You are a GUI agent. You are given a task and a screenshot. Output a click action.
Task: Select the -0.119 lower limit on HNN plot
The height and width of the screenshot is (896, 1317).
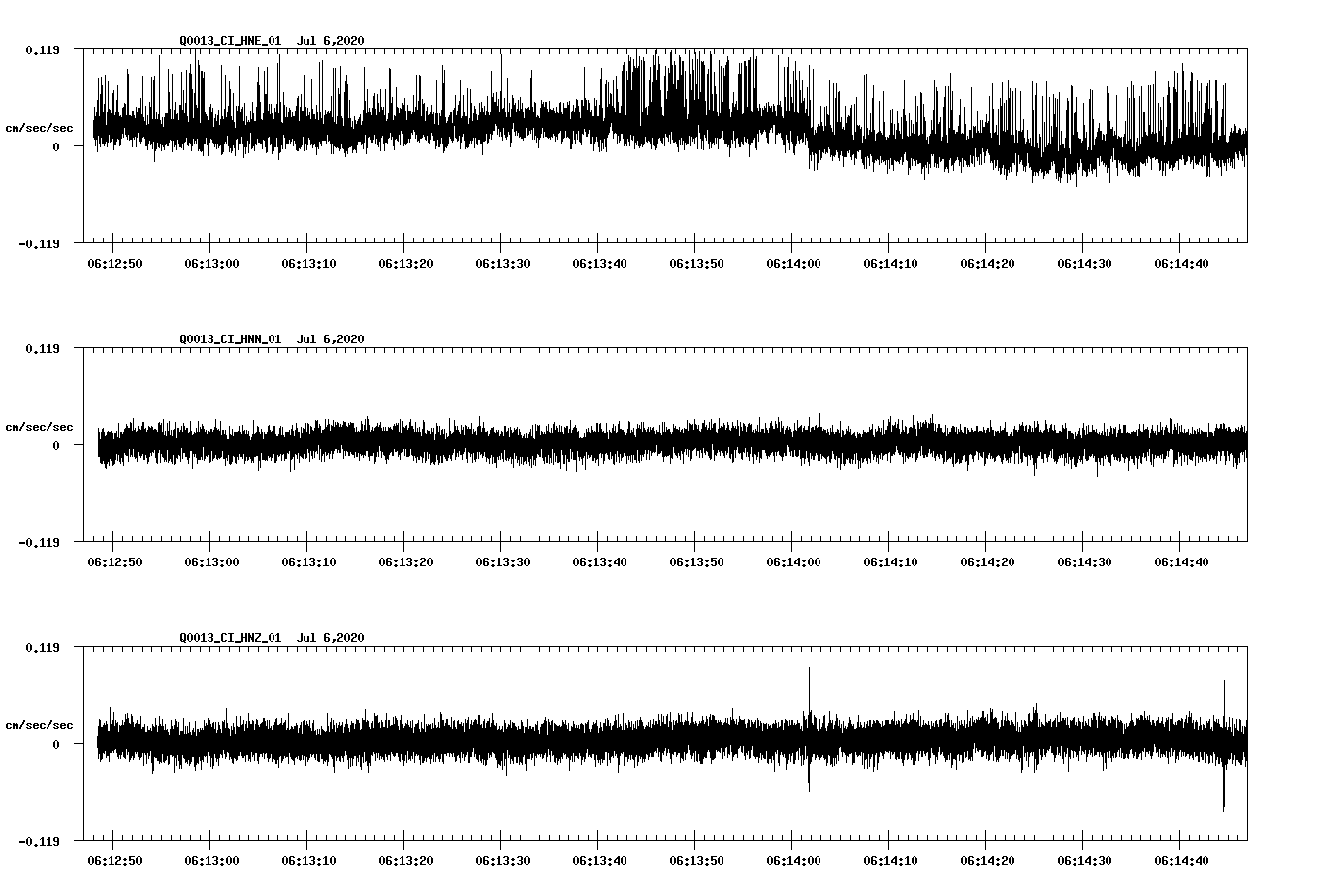(x=39, y=542)
